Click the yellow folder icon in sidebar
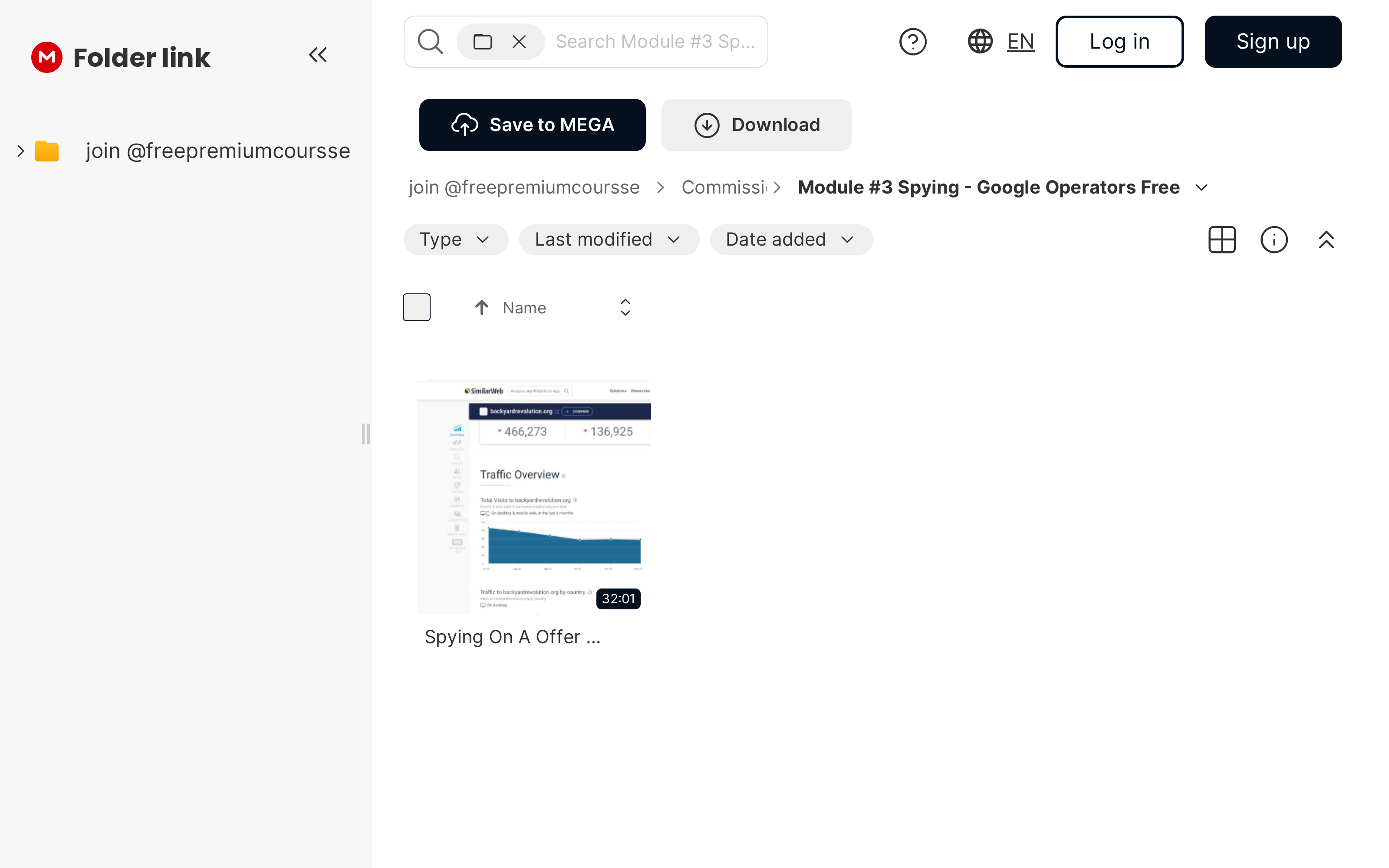Image resolution: width=1389 pixels, height=868 pixels. tap(47, 151)
